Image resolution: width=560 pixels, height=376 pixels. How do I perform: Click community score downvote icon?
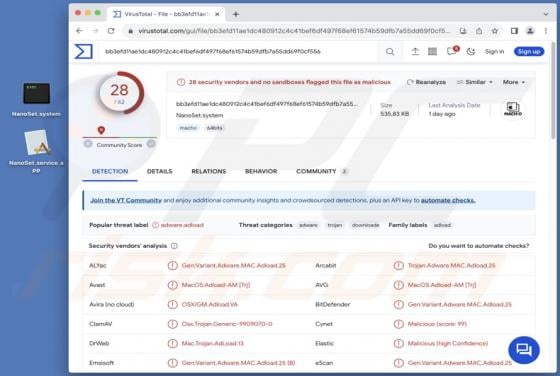pyautogui.click(x=88, y=144)
